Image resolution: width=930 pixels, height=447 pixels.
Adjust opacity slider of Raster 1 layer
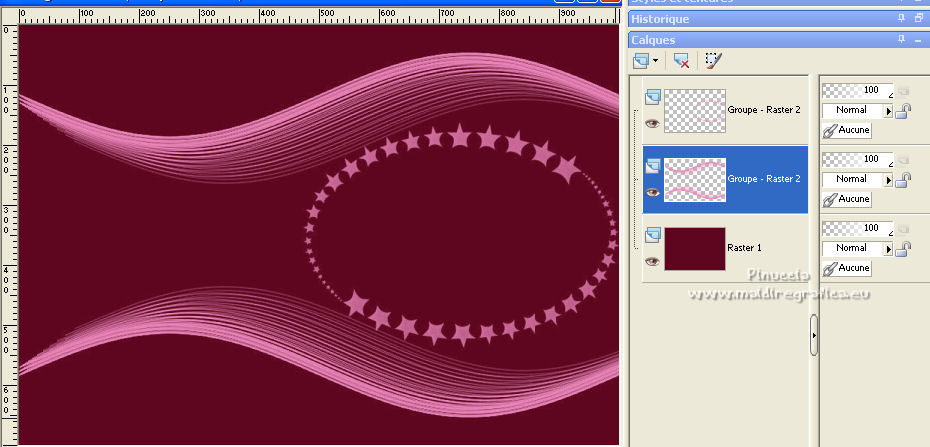(858, 228)
